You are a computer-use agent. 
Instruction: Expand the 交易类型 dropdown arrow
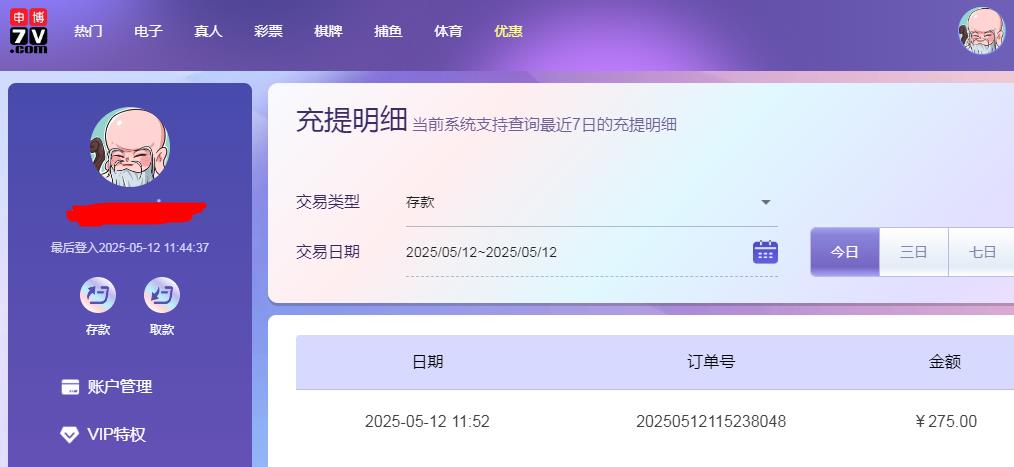(x=766, y=202)
